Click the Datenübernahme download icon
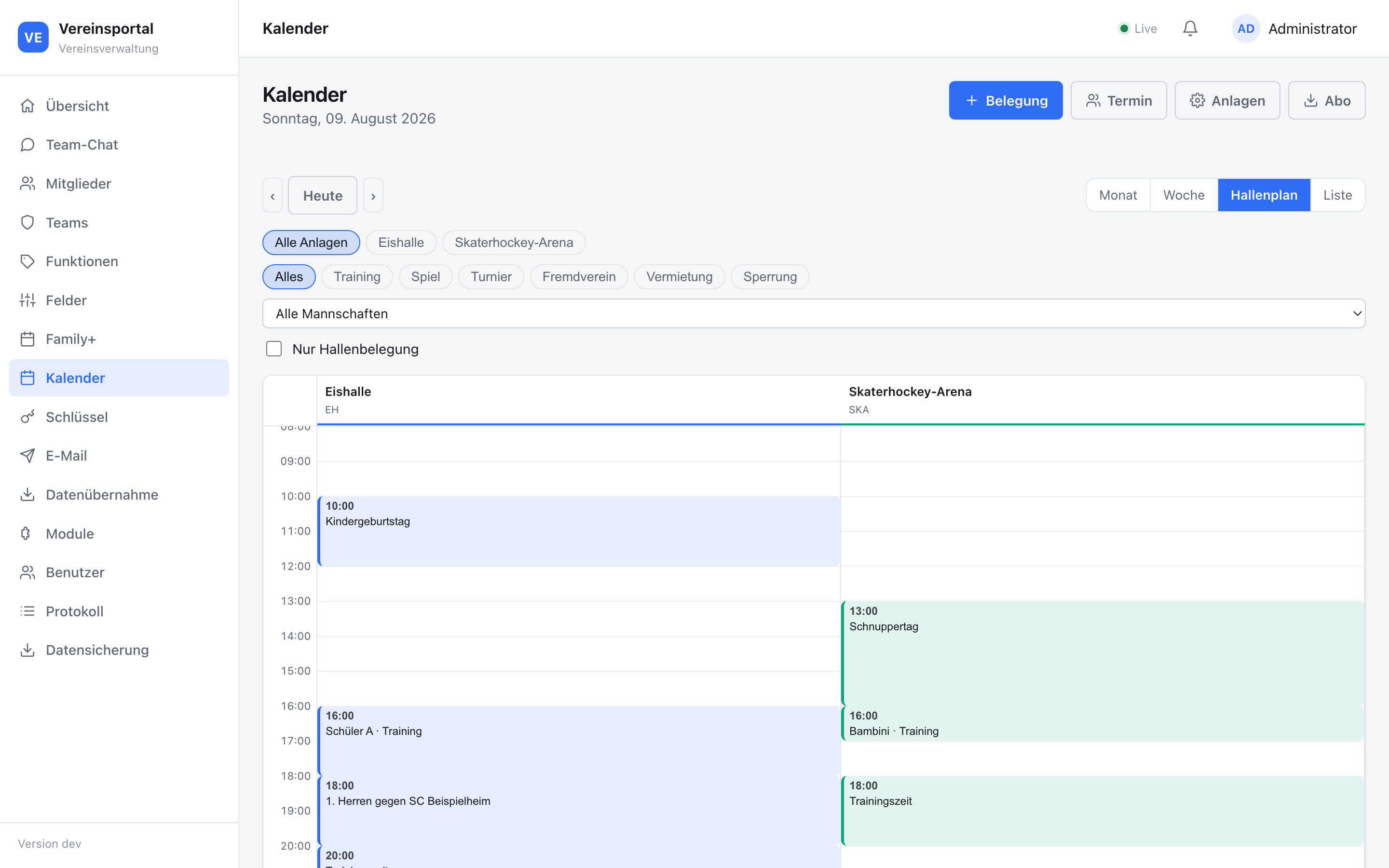1389x868 pixels. click(27, 495)
